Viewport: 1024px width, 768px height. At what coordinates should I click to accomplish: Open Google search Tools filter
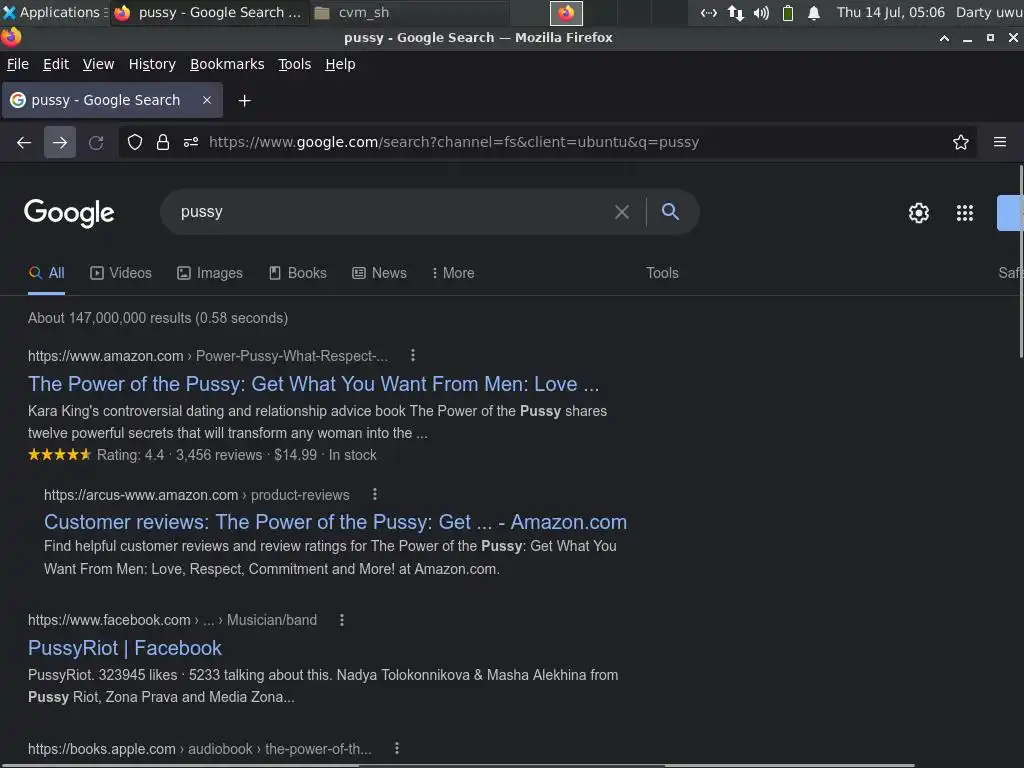pyautogui.click(x=662, y=273)
